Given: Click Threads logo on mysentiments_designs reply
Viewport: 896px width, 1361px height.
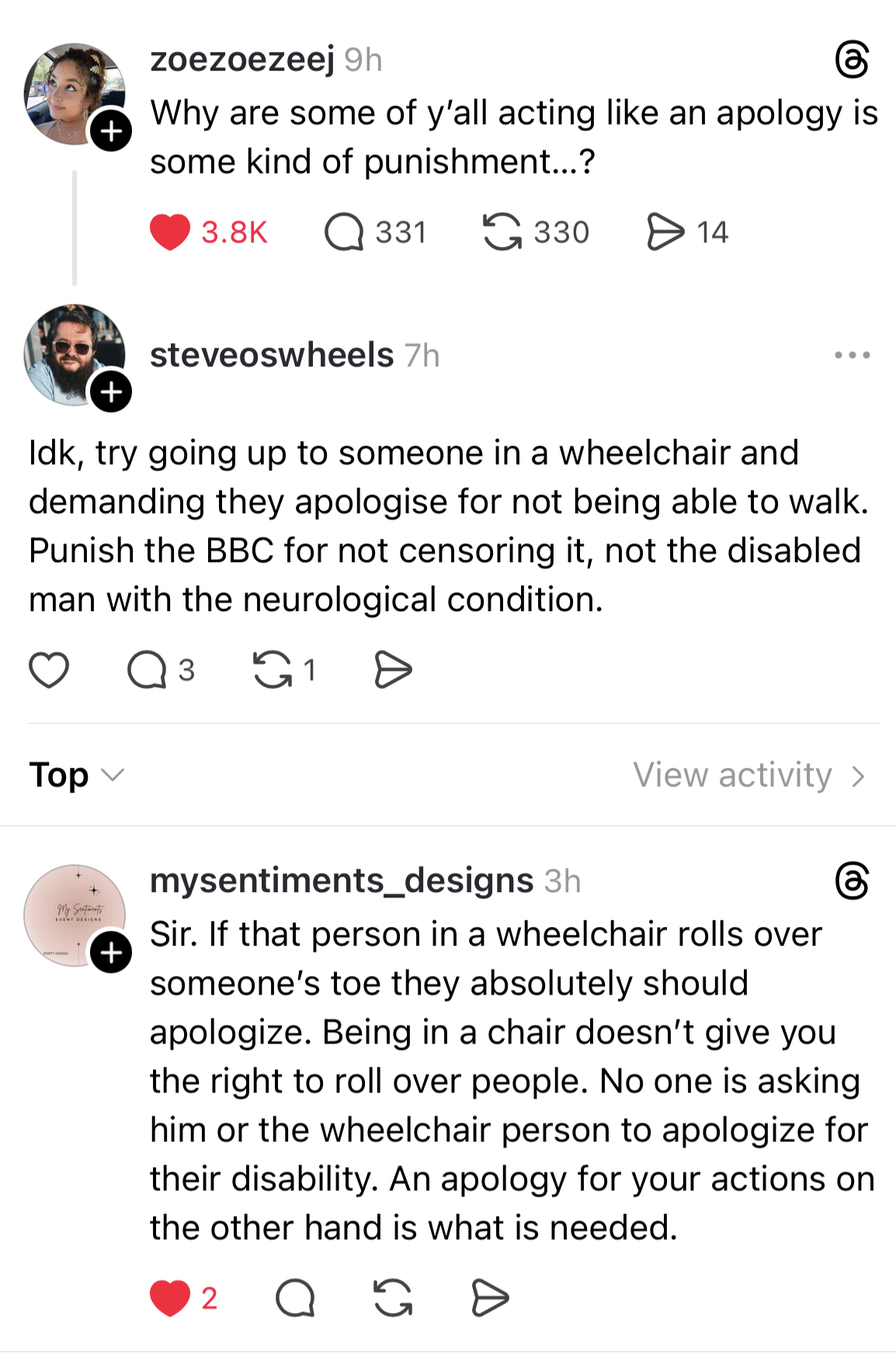Looking at the screenshot, I should [x=851, y=881].
